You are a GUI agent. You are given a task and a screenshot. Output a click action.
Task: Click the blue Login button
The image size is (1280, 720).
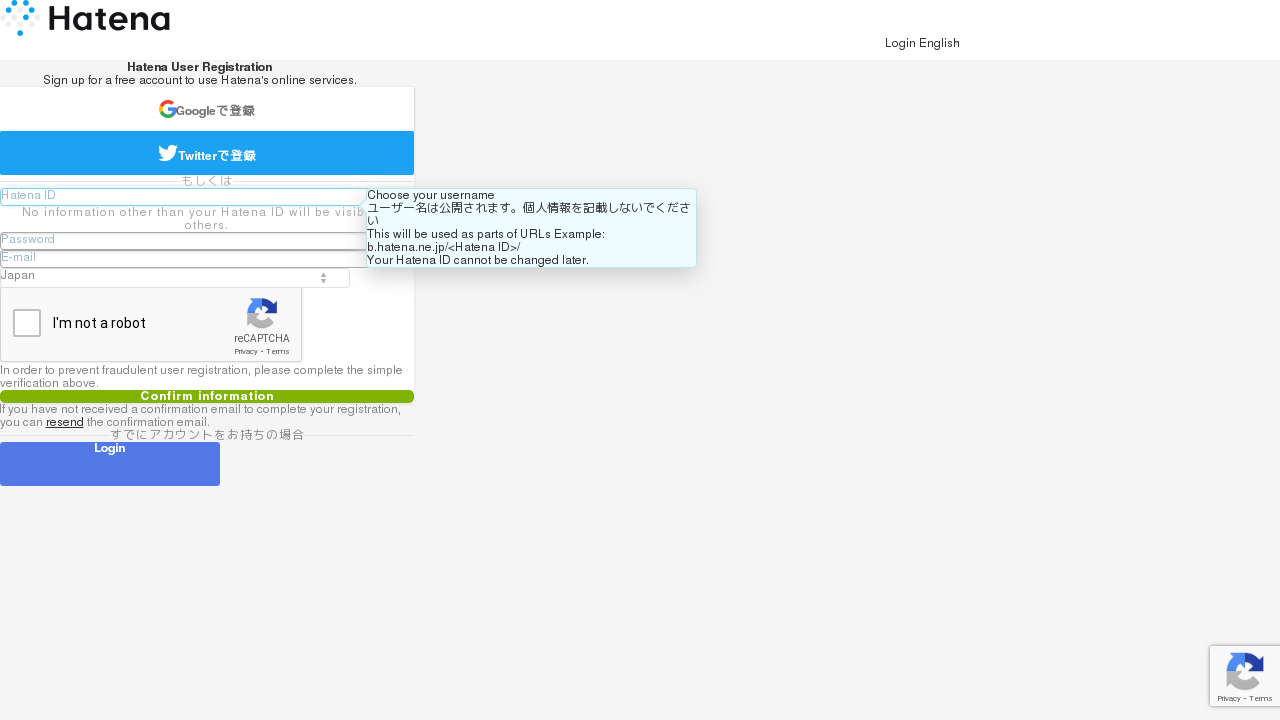110,464
